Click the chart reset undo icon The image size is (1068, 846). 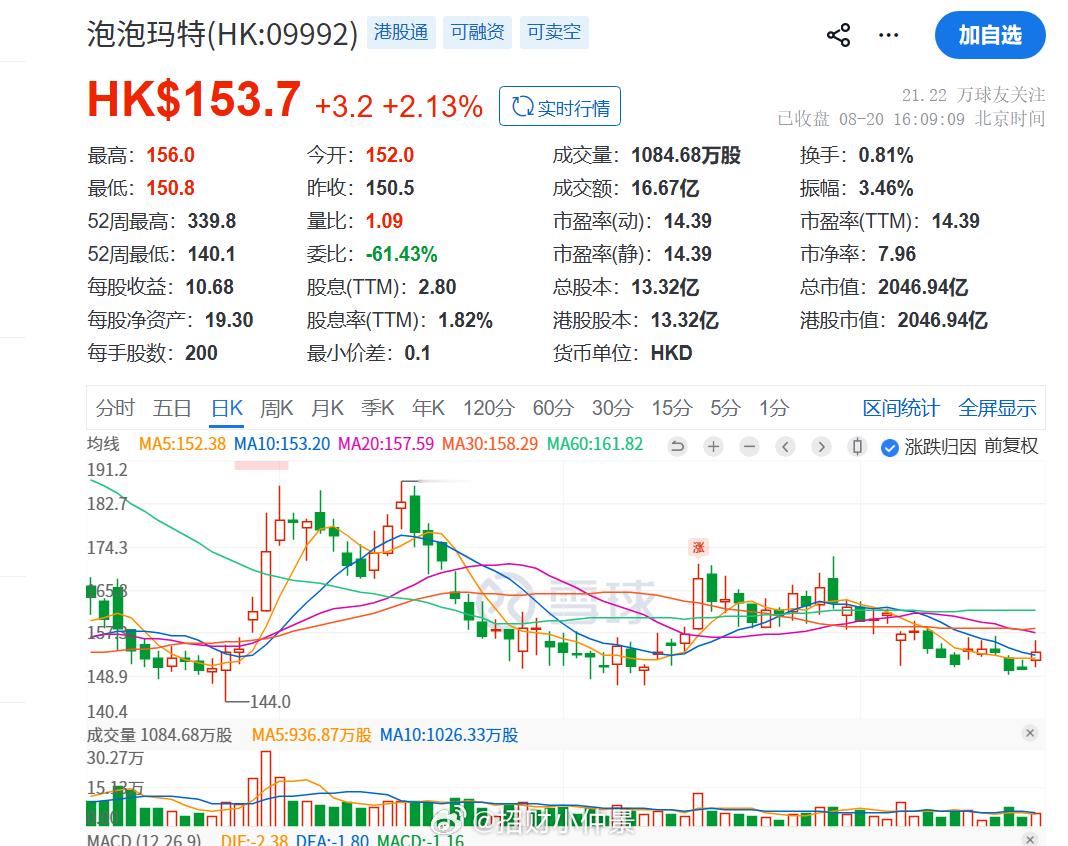(x=677, y=447)
